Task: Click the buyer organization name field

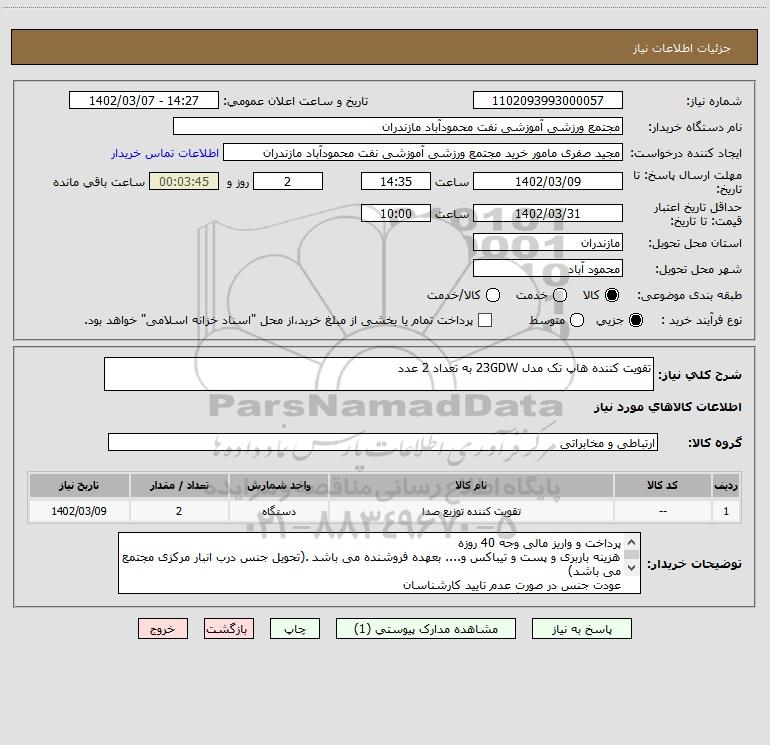Action: pyautogui.click(x=398, y=127)
